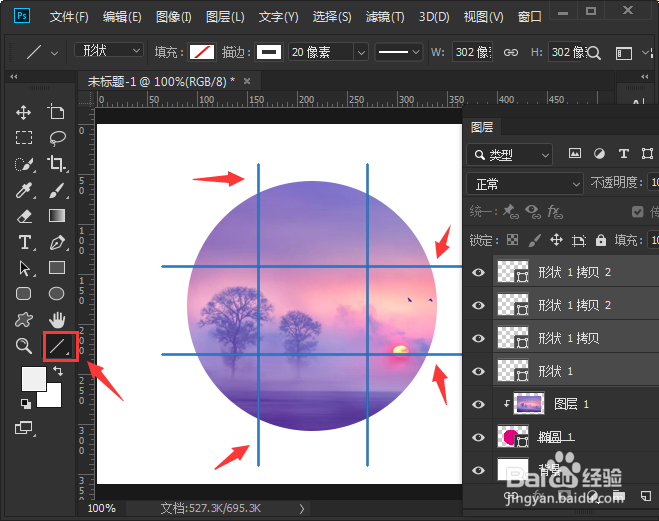Link width and height values
Viewport: 659px width, 521px height.
point(511,53)
